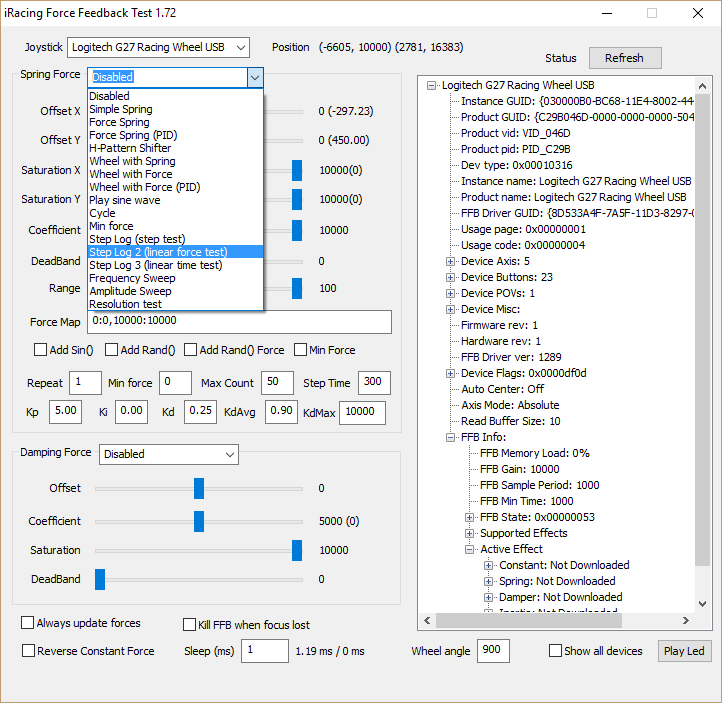
Task: Select the Play sine wave option
Action: click(175, 200)
